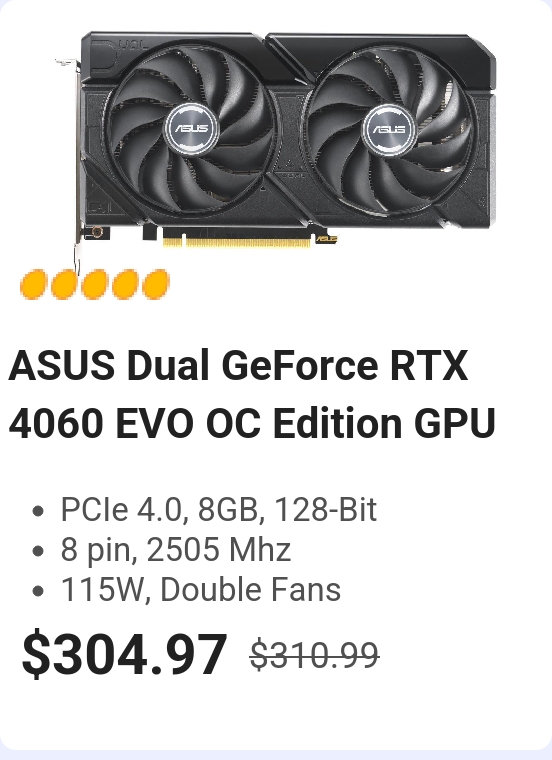552x760 pixels.
Task: Click the $304.97 sale price
Action: click(x=125, y=654)
